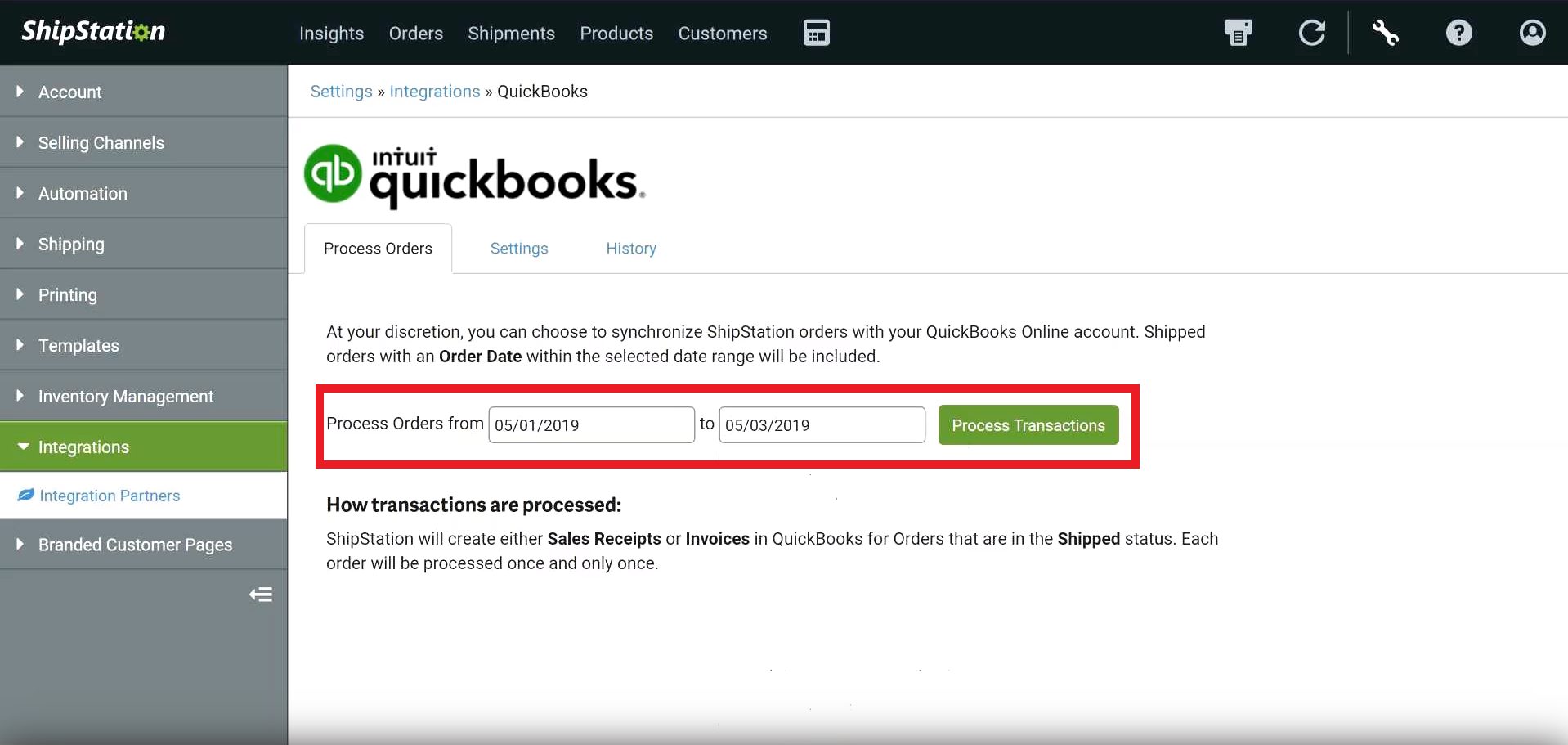Image resolution: width=1568 pixels, height=745 pixels.
Task: Expand the Printing section
Action: (144, 294)
